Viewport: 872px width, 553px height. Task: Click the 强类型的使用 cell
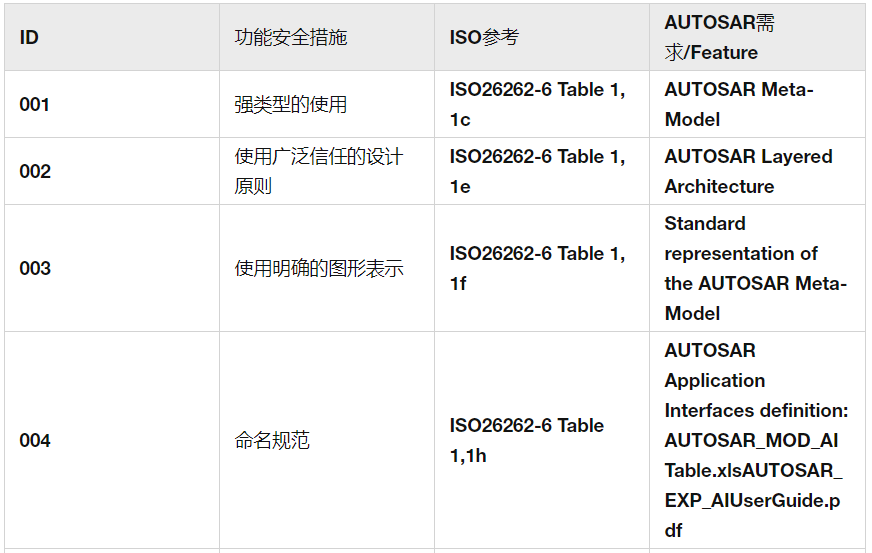tap(290, 104)
